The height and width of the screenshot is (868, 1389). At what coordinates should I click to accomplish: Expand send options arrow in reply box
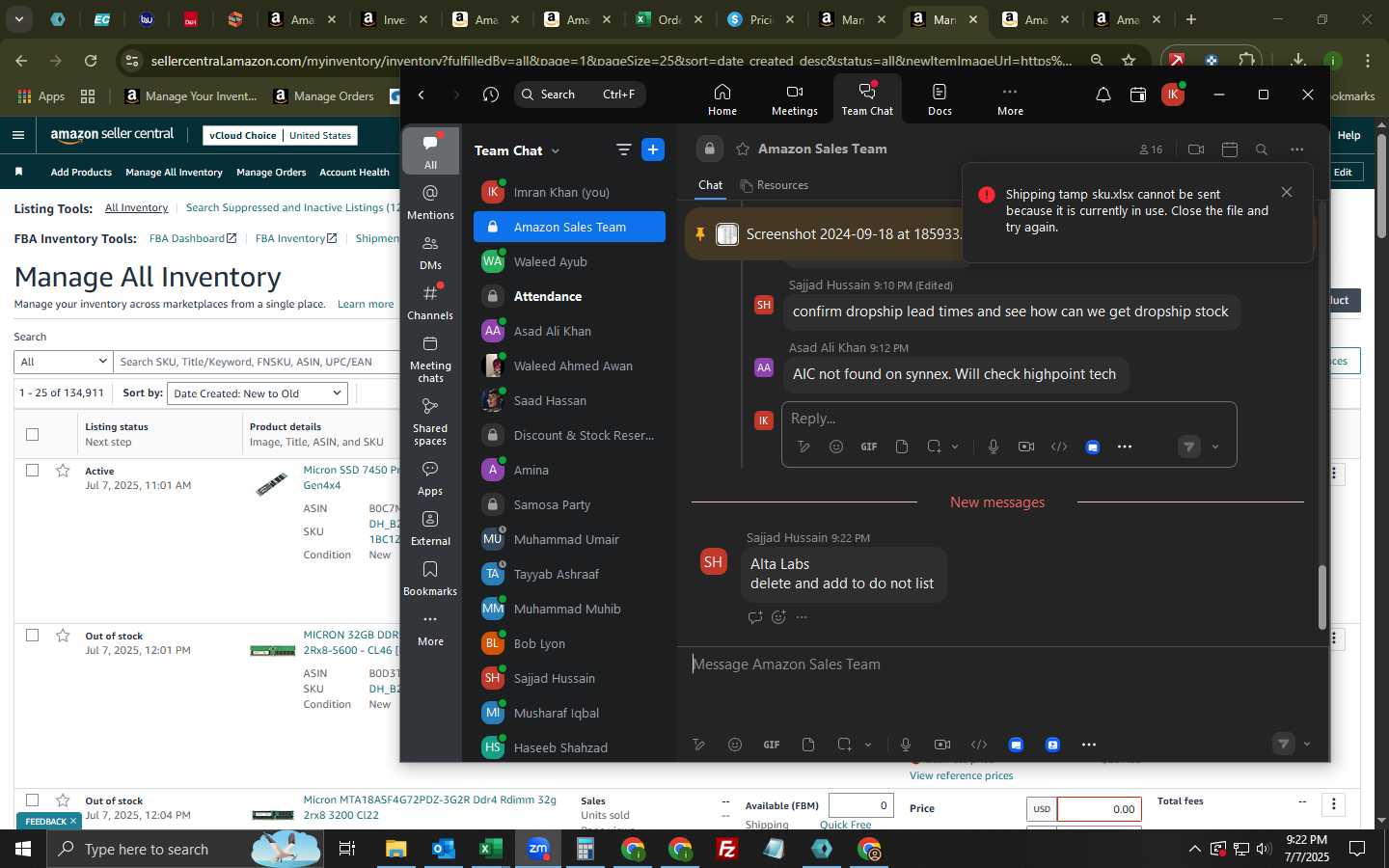pyautogui.click(x=1215, y=447)
